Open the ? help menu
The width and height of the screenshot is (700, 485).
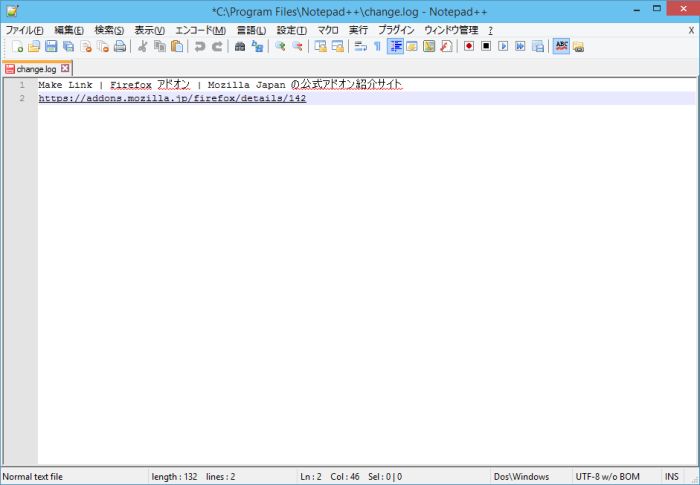490,30
